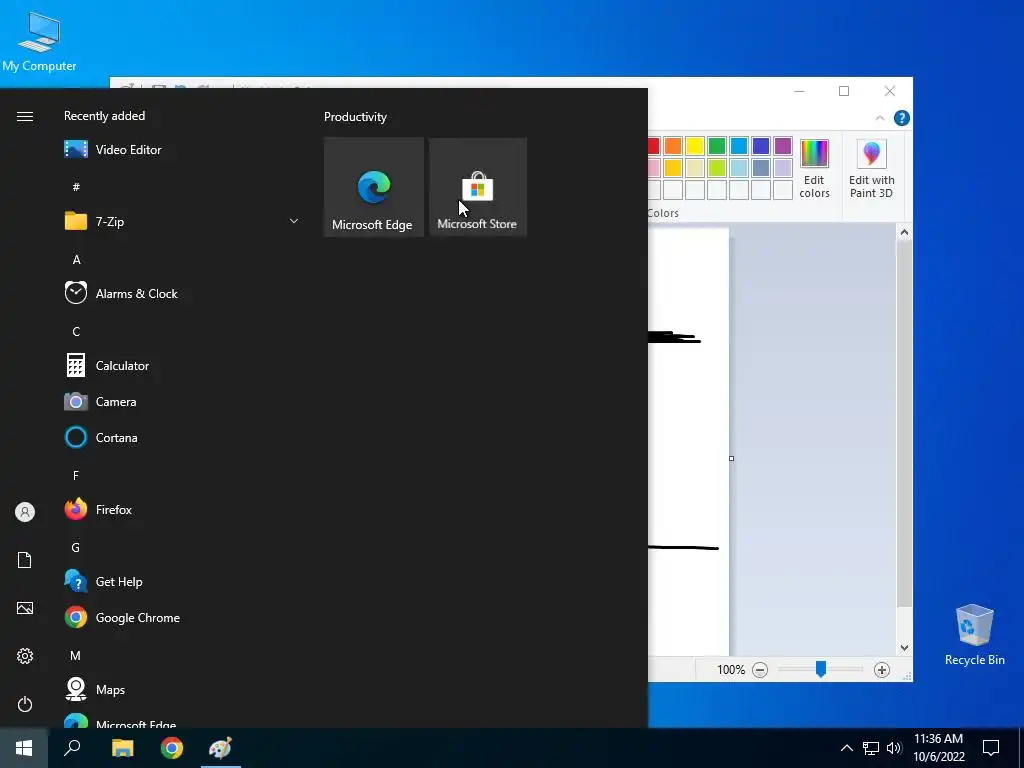Expand the 7-Zip folder chevron
This screenshot has width=1024, height=768.
294,221
